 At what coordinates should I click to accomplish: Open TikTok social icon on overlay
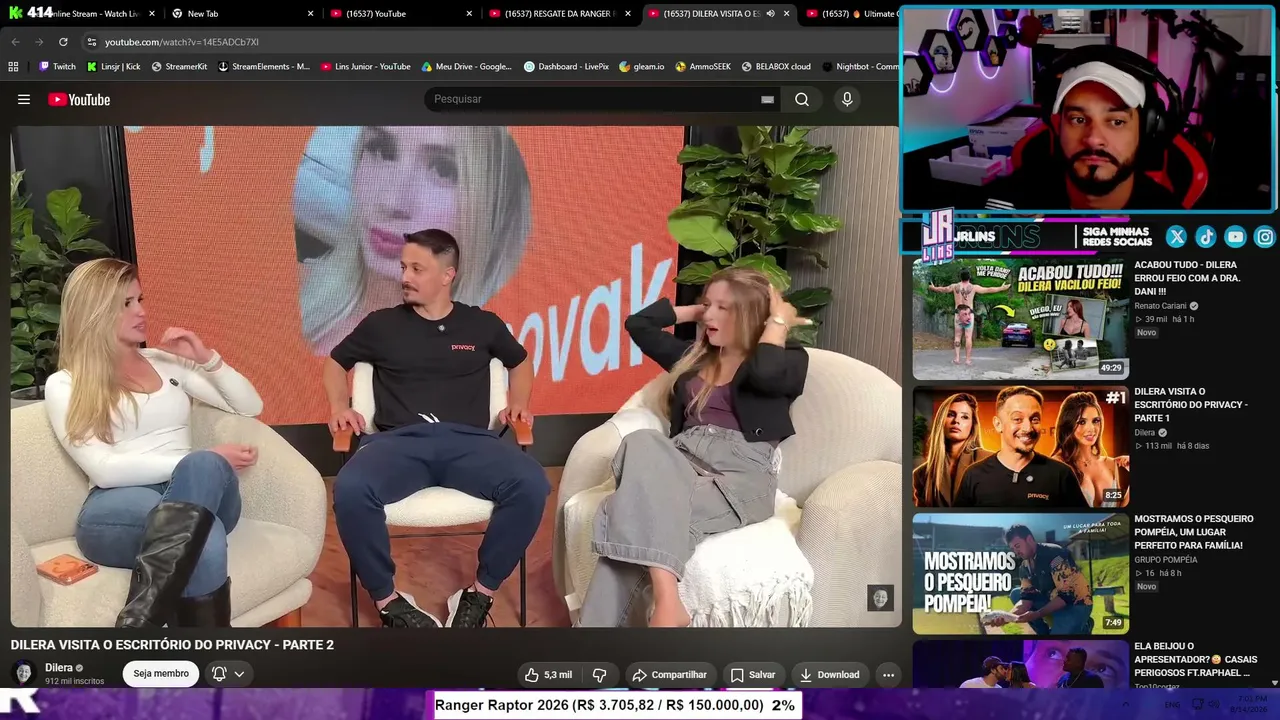(1206, 237)
